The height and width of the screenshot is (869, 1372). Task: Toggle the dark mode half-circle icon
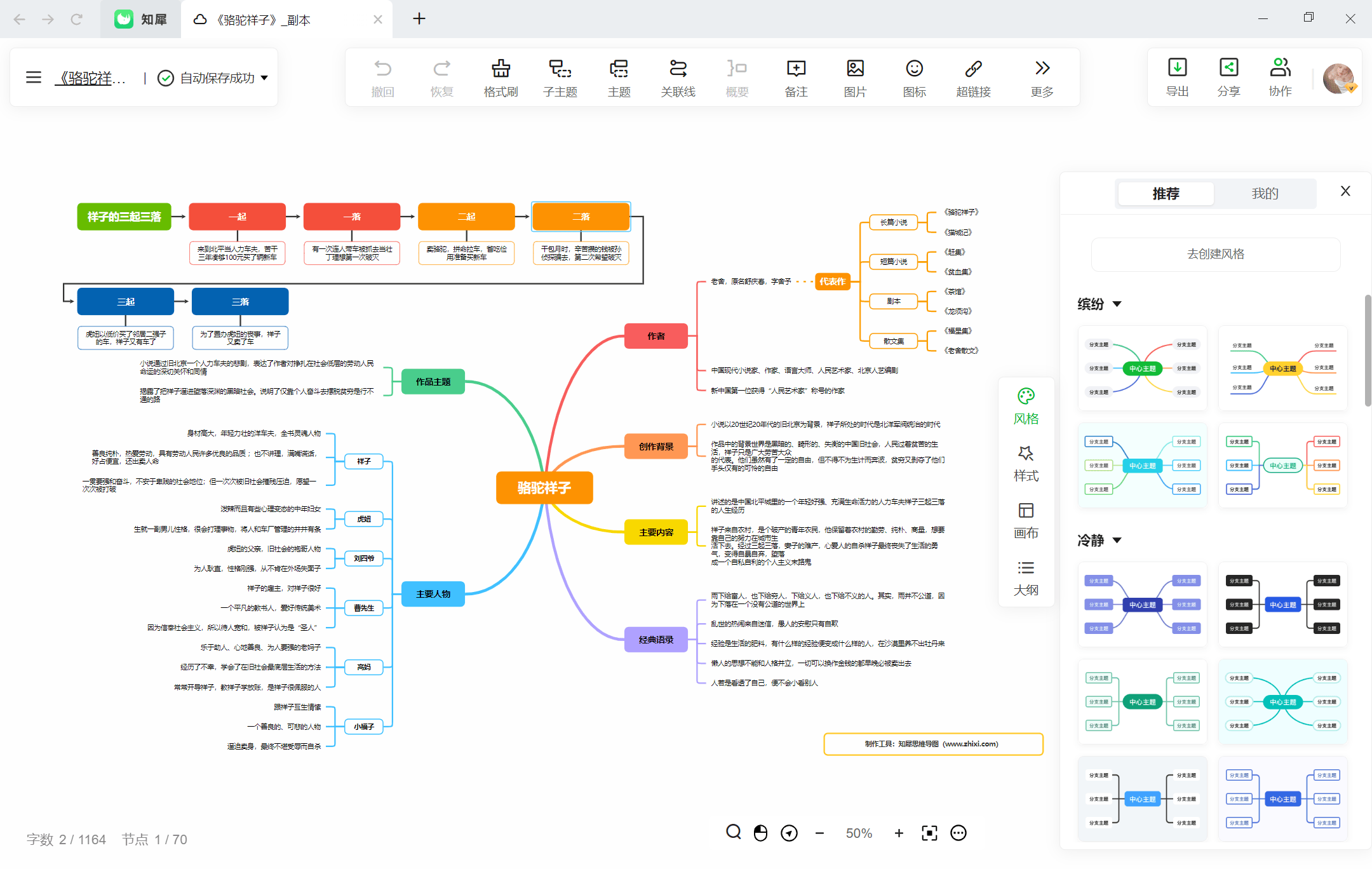coord(760,833)
